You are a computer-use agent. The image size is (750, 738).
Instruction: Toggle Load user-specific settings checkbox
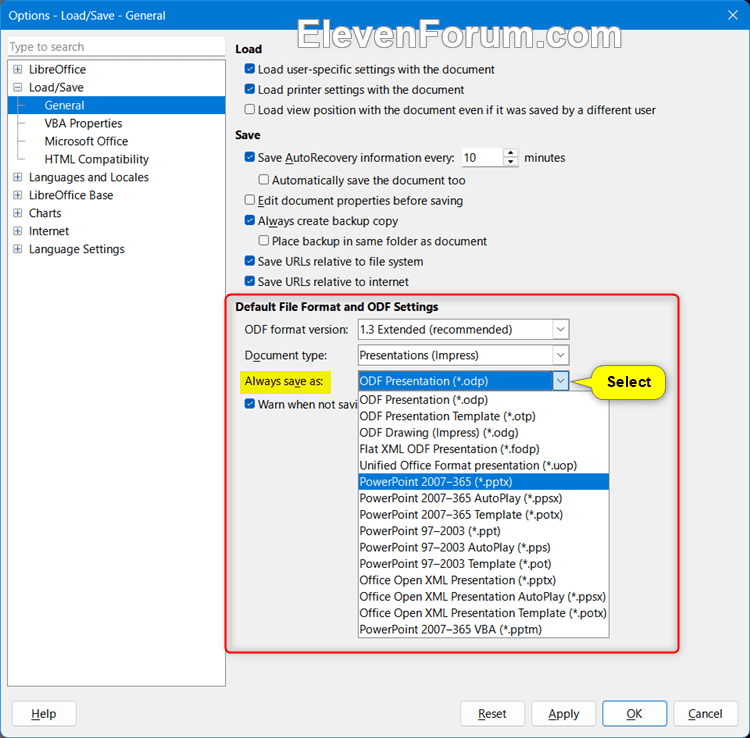point(250,69)
